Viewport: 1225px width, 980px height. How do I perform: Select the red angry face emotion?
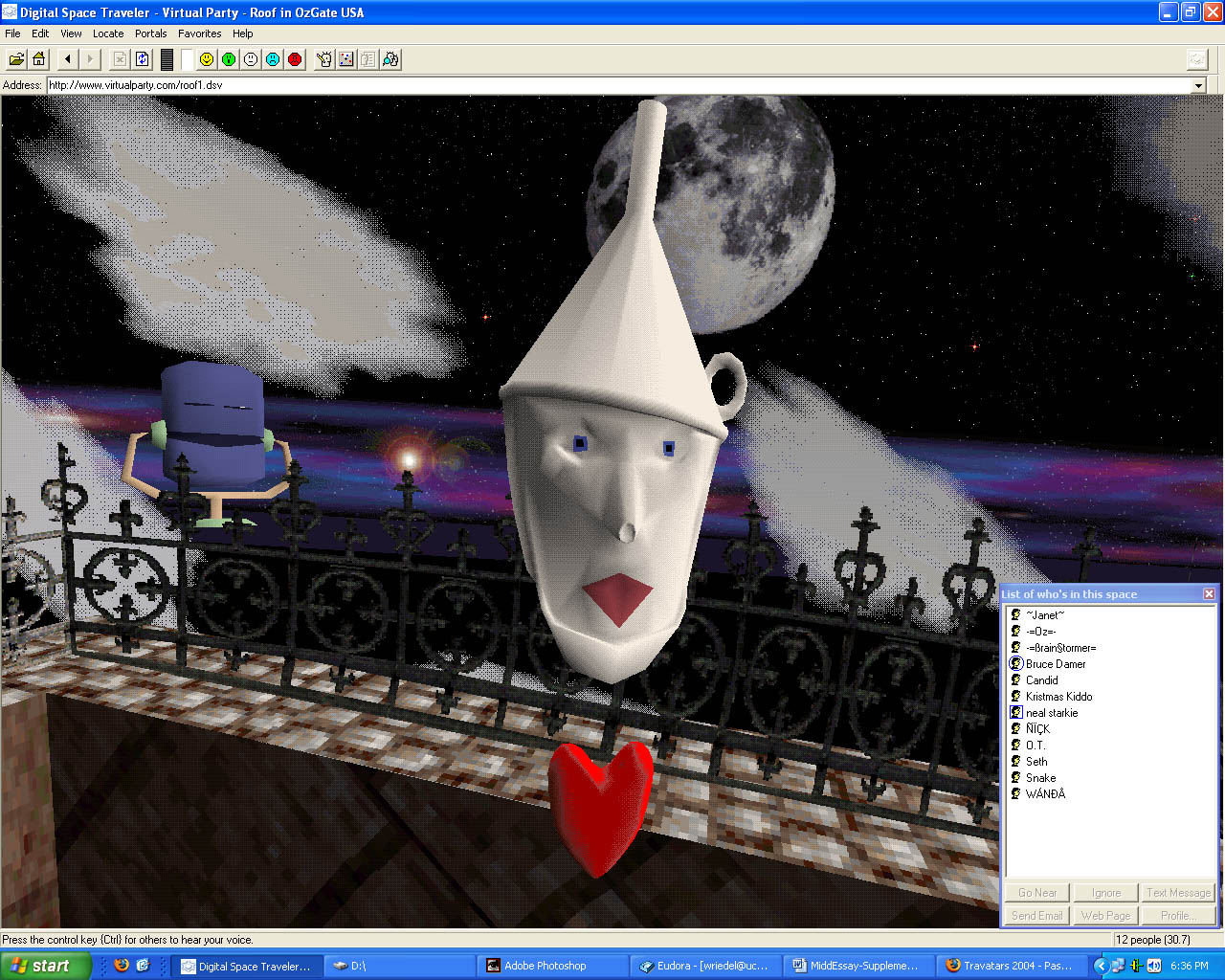click(295, 59)
